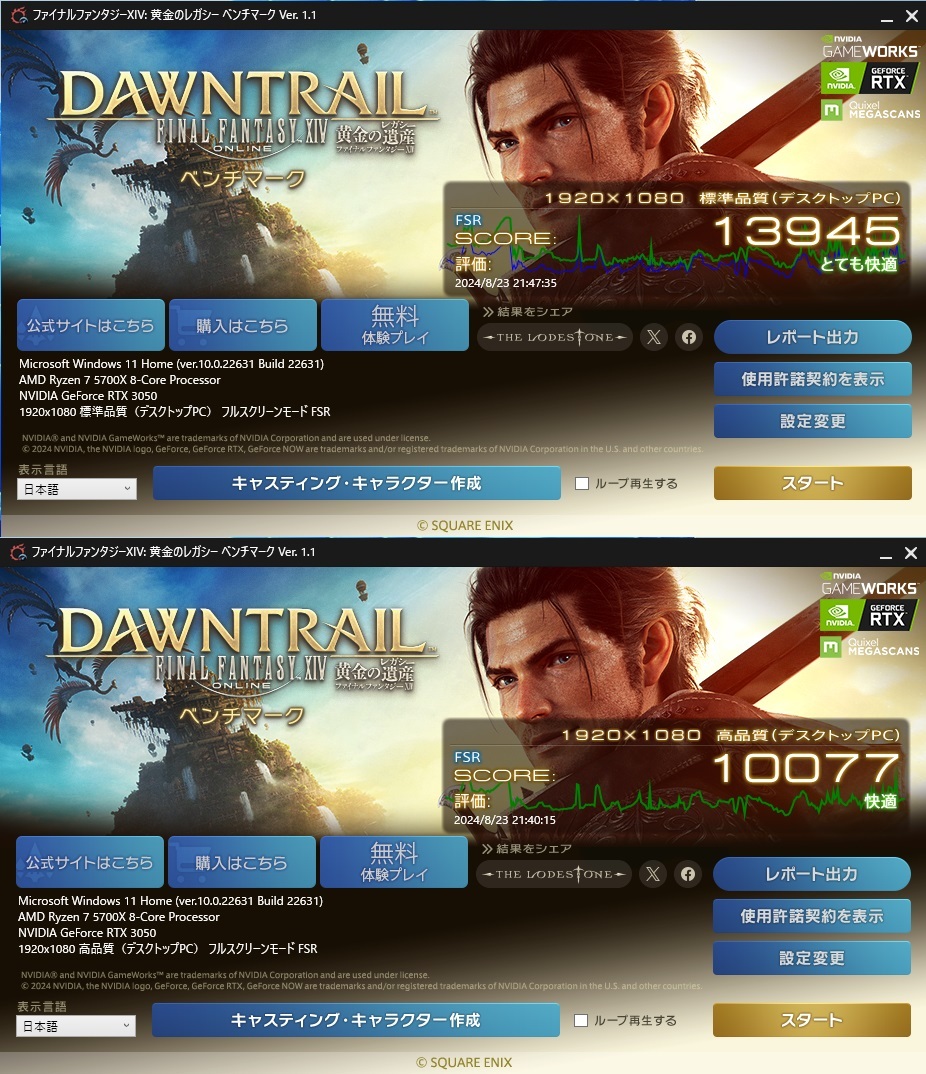Click X share icon in lower window

tap(653, 874)
